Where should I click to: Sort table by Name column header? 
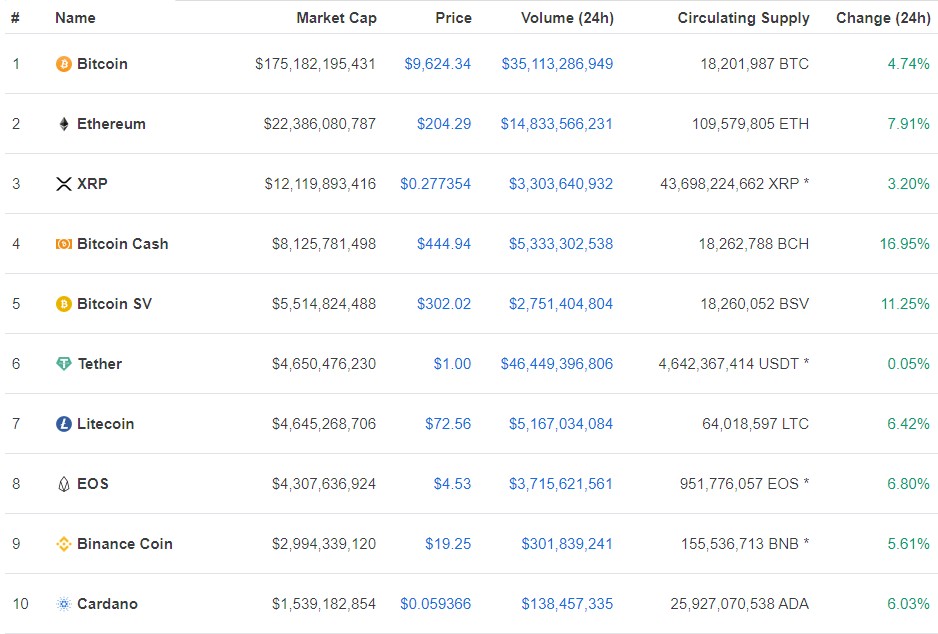tap(75, 18)
